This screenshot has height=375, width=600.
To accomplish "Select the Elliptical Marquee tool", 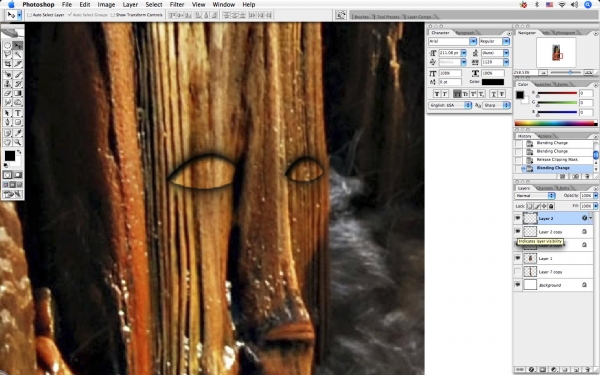I will 7,46.
